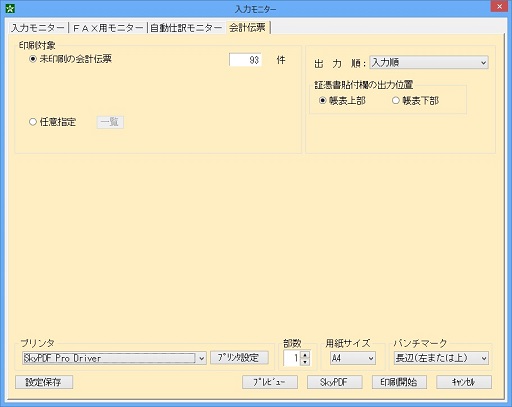Image resolution: width=512 pixels, height=407 pixels.
Task: Open the パンチマーク dropdown
Action: tap(441, 358)
